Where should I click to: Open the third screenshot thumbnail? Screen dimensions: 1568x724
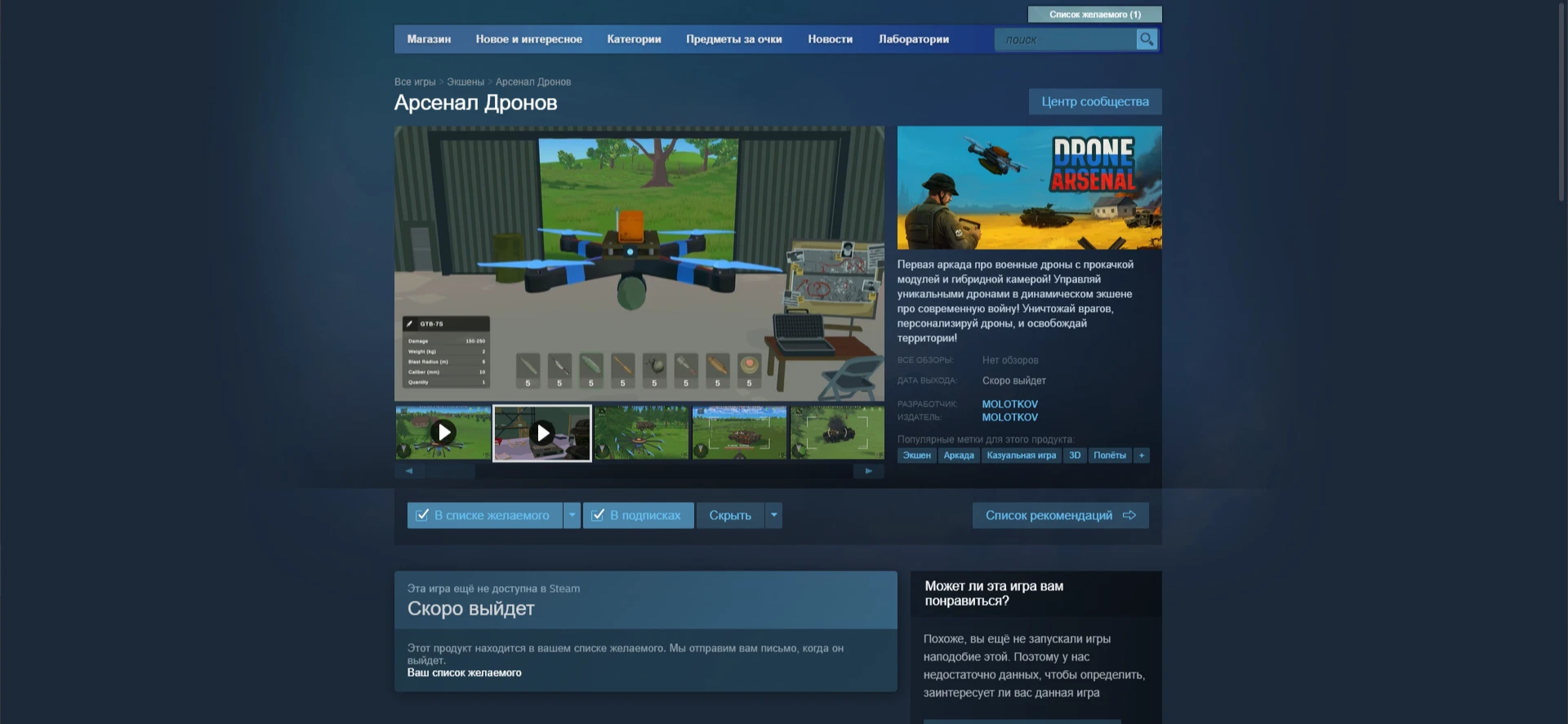pyautogui.click(x=641, y=433)
